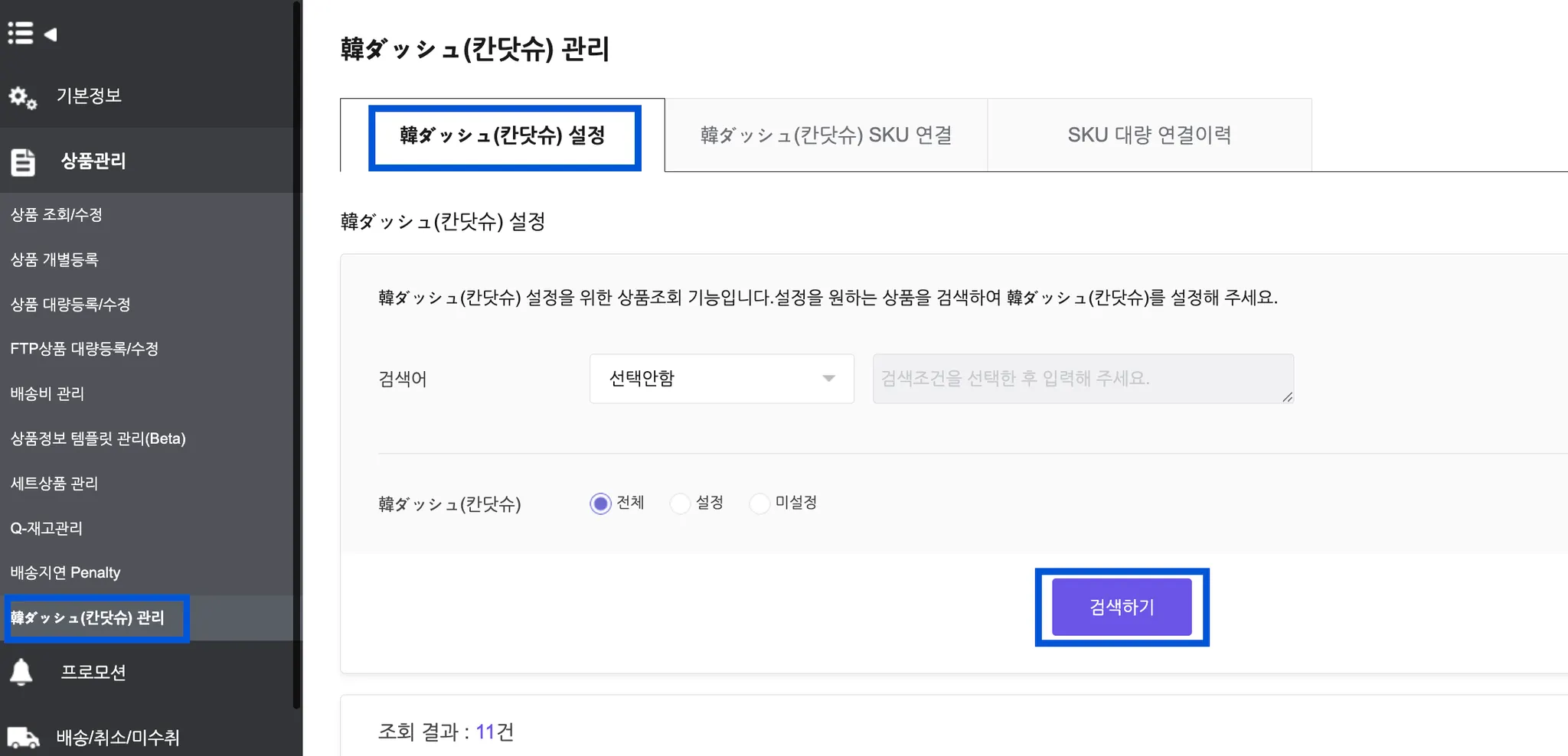Image resolution: width=1568 pixels, height=756 pixels.
Task: Click the sidebar list menu icon
Action: [20, 34]
